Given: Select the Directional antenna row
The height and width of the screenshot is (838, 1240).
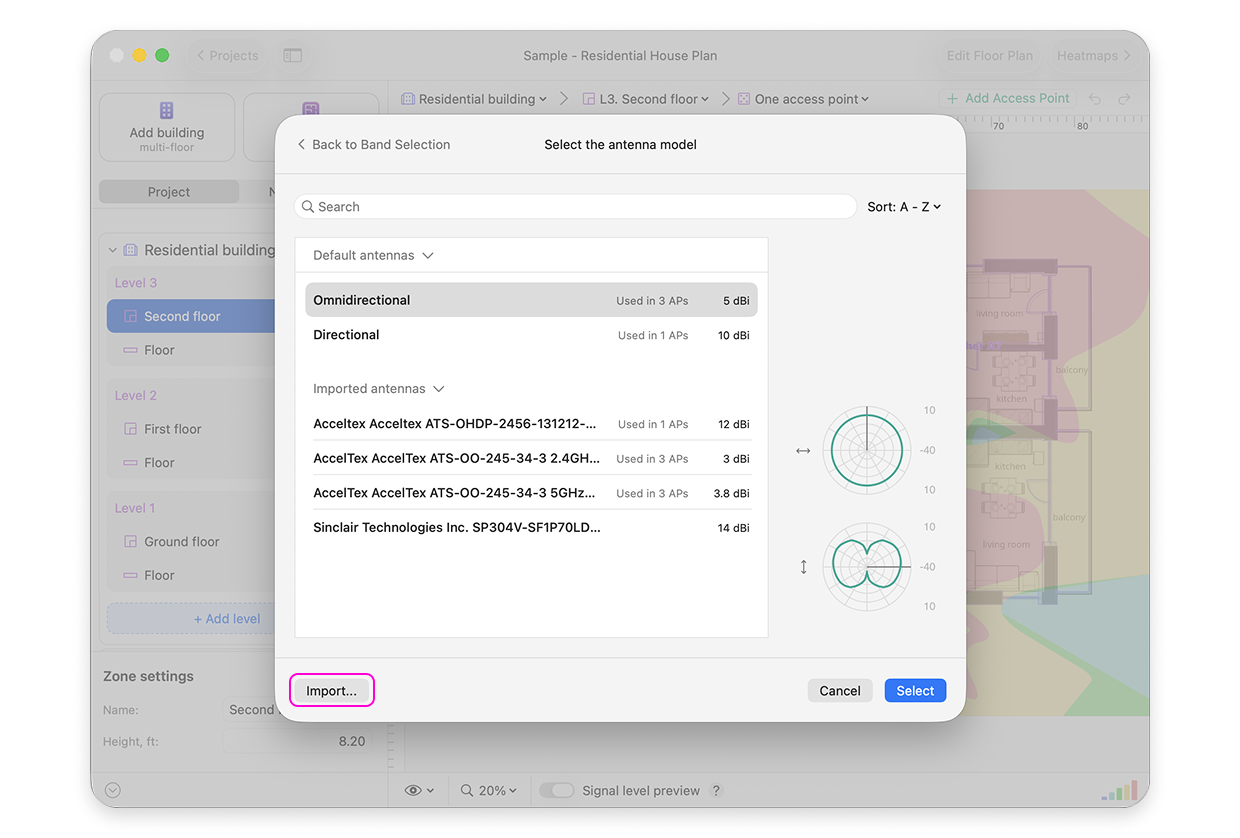Looking at the screenshot, I should [531, 335].
